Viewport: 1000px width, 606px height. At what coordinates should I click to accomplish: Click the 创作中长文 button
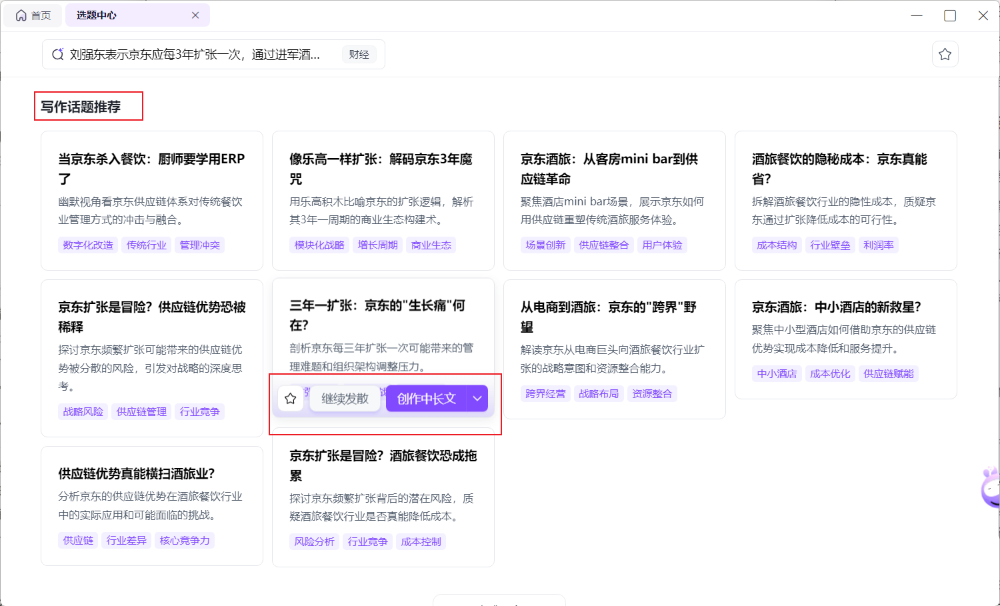click(426, 399)
